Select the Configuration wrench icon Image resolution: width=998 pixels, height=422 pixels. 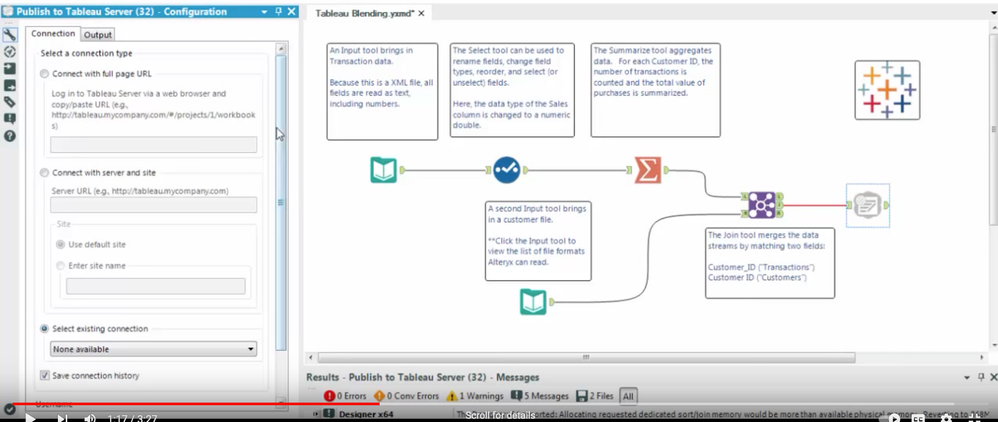pos(9,34)
